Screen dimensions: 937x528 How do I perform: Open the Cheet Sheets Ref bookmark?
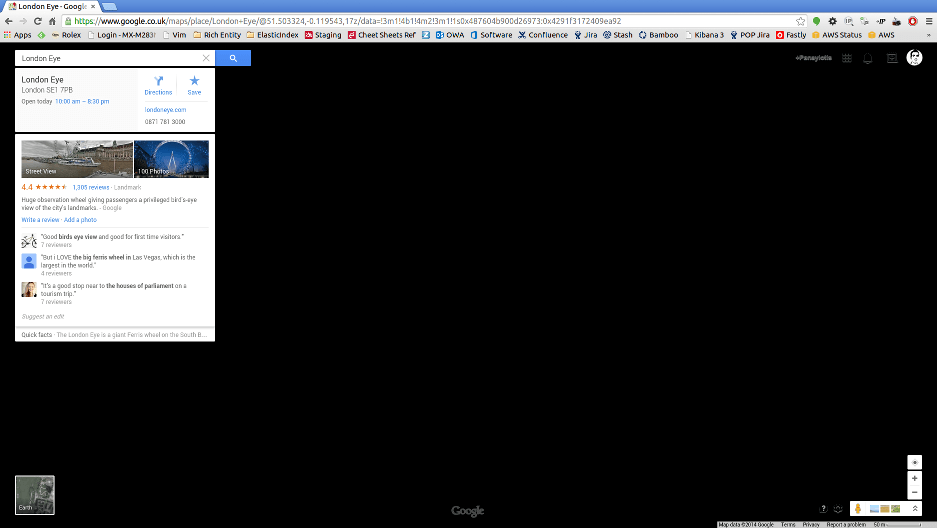381,35
